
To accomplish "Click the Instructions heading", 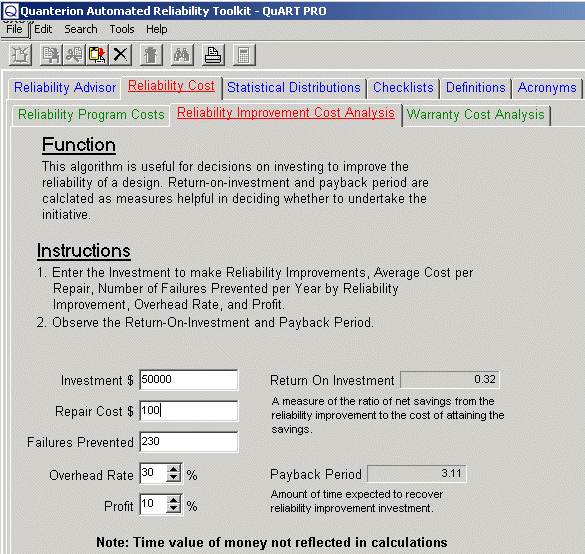I will tap(84, 251).
